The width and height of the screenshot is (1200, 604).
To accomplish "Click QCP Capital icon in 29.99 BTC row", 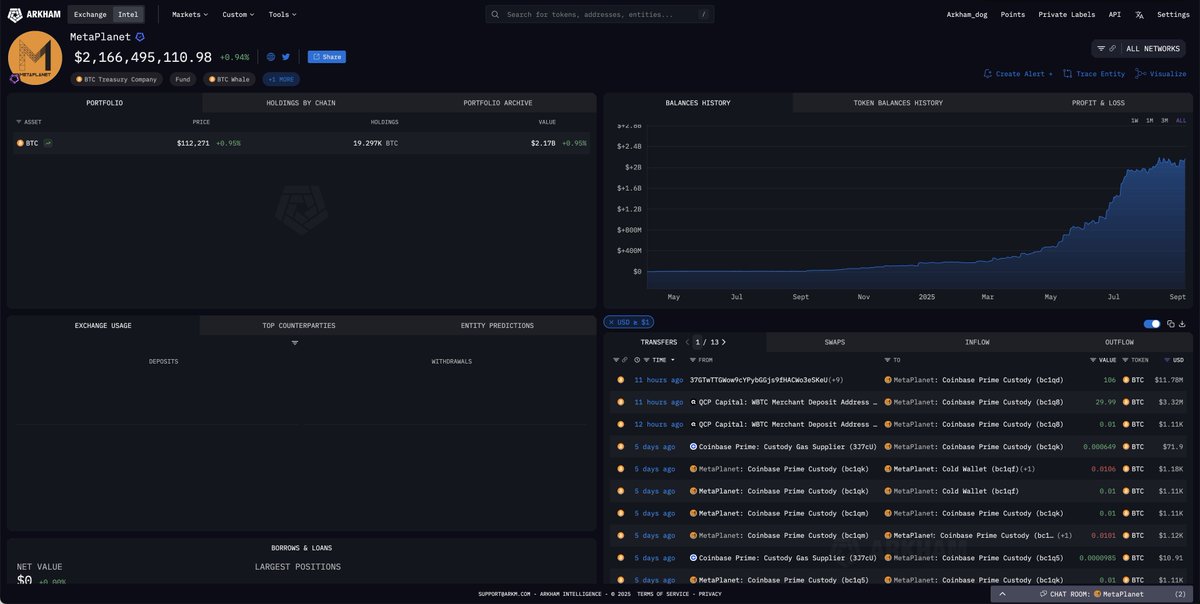I will click(694, 402).
